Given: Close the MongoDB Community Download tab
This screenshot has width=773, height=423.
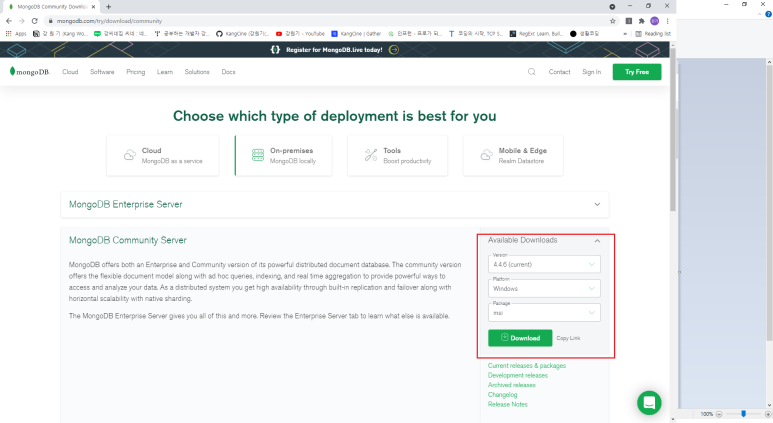Looking at the screenshot, I should click(x=93, y=6).
